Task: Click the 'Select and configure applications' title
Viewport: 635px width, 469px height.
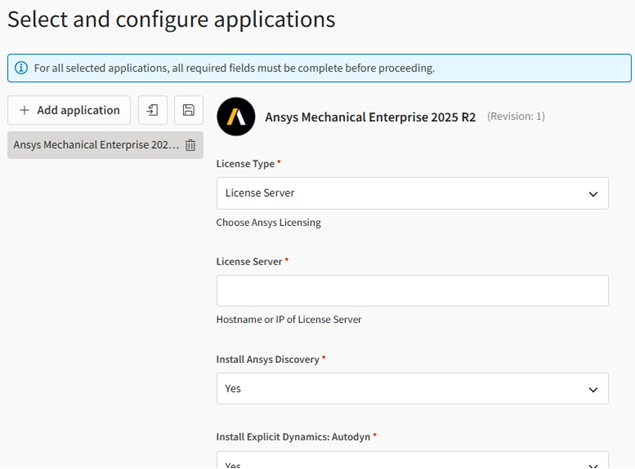Action: click(171, 19)
